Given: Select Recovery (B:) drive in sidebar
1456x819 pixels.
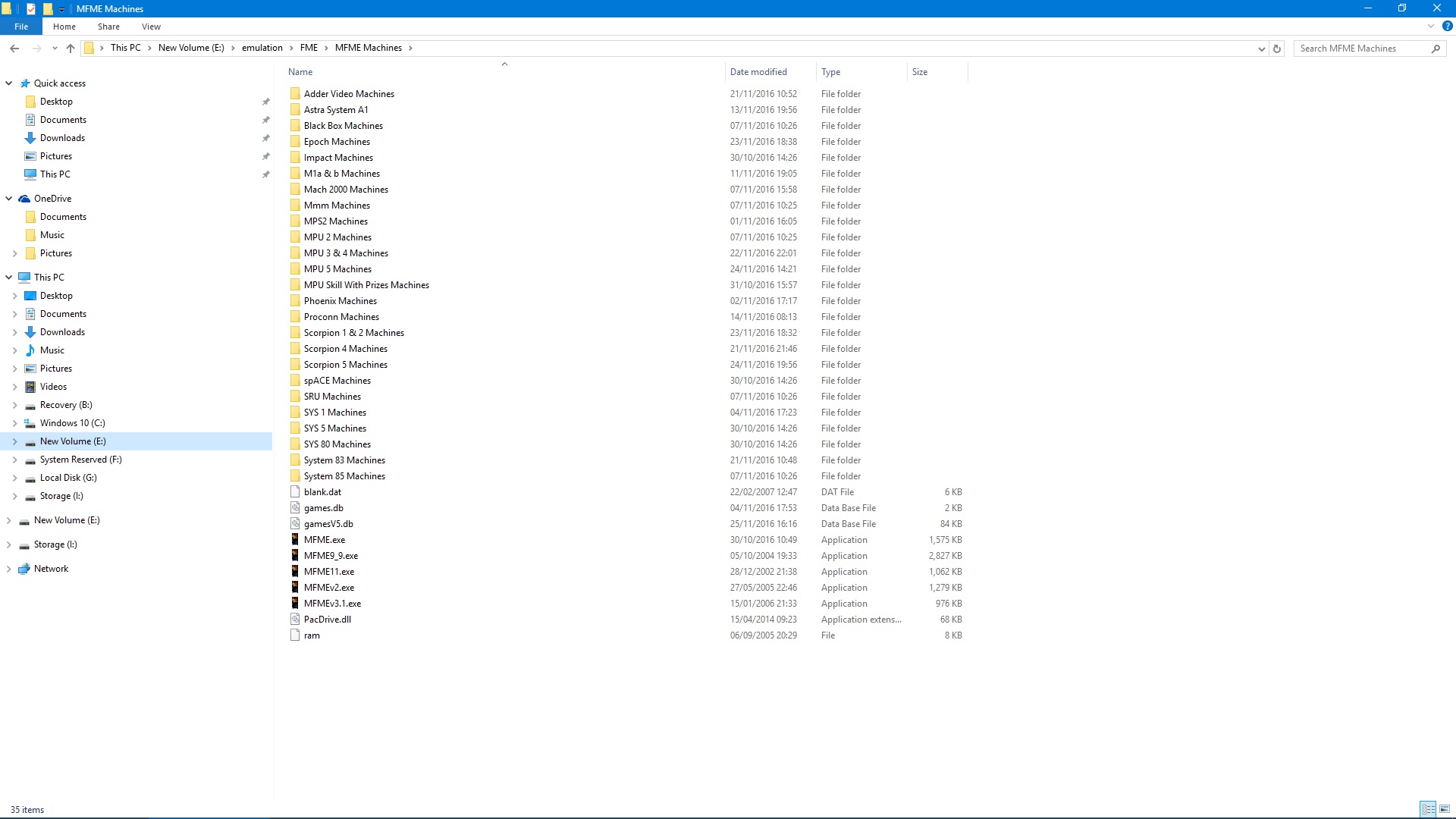Looking at the screenshot, I should [x=66, y=405].
